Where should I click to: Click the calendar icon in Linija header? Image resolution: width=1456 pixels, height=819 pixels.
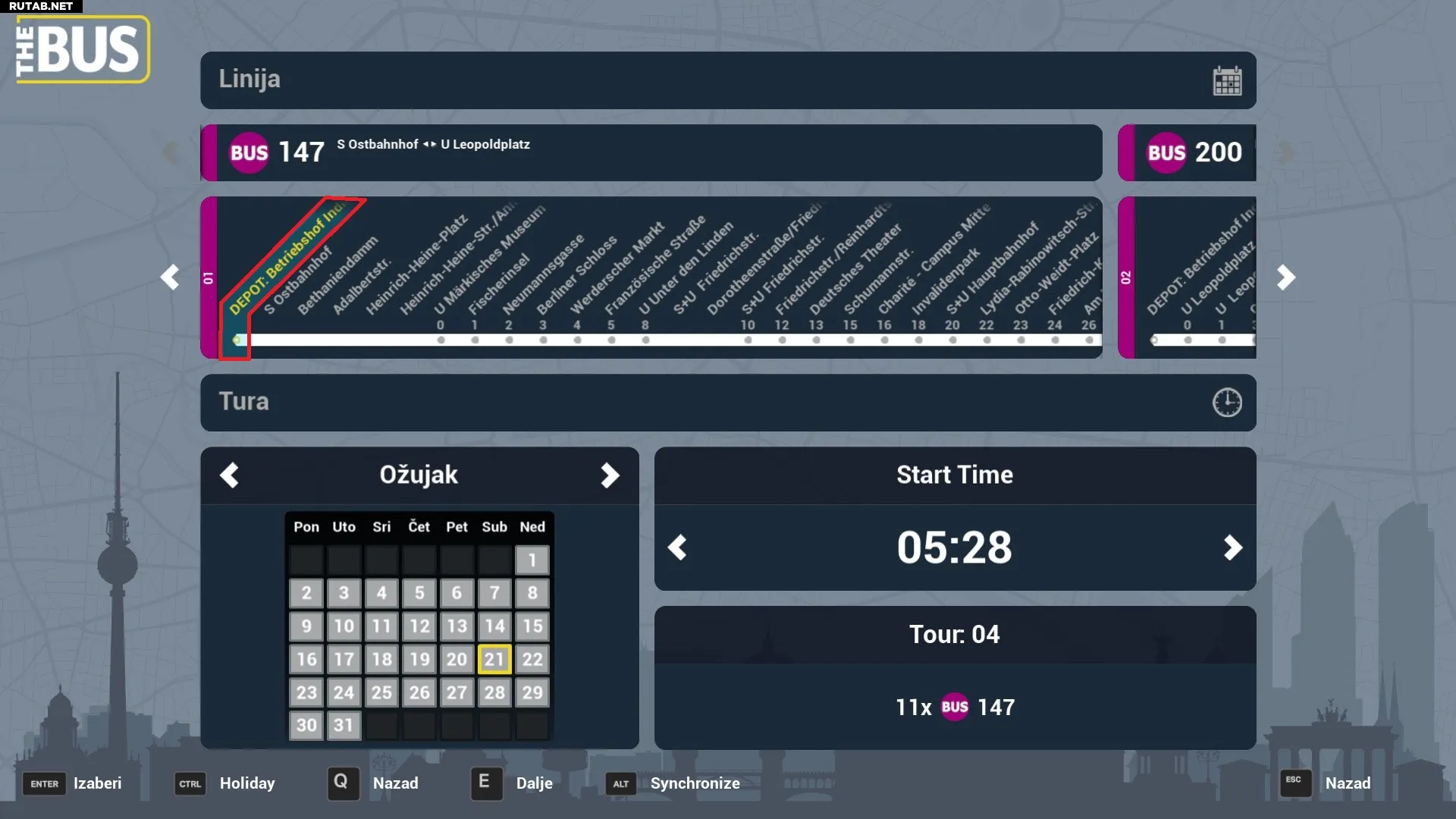1226,80
